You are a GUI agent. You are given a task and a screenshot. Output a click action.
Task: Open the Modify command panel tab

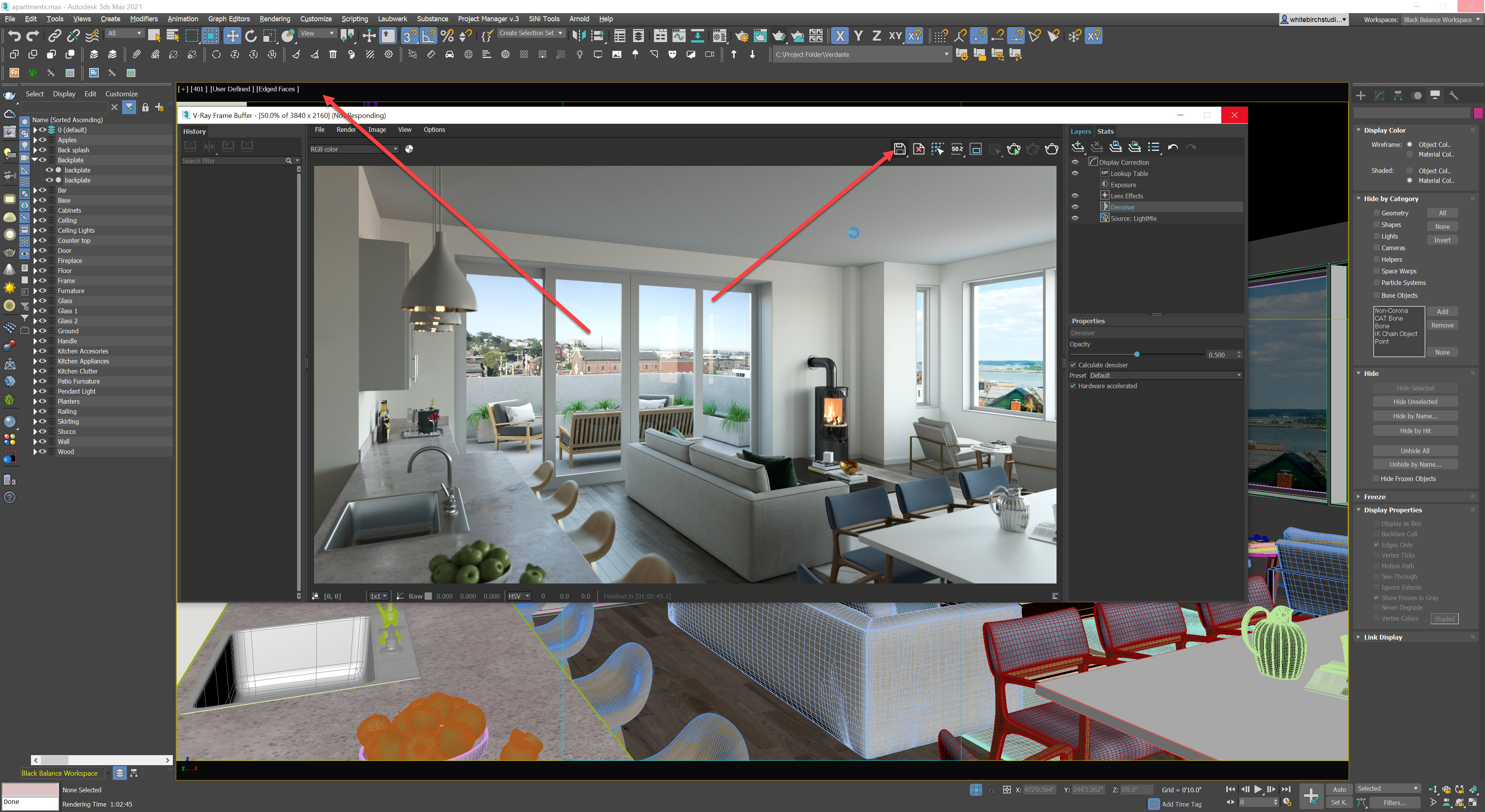1379,96
